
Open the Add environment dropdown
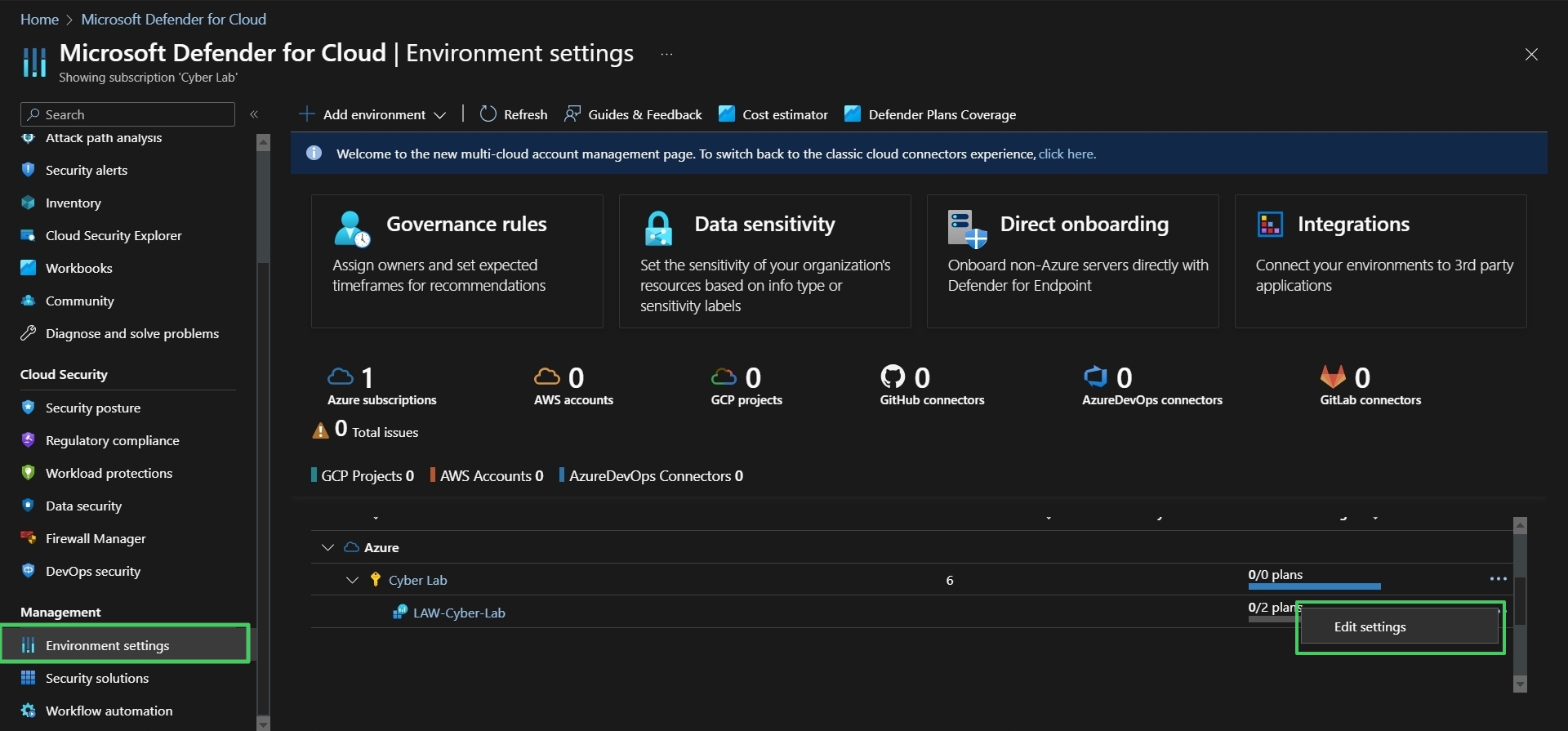click(x=372, y=114)
